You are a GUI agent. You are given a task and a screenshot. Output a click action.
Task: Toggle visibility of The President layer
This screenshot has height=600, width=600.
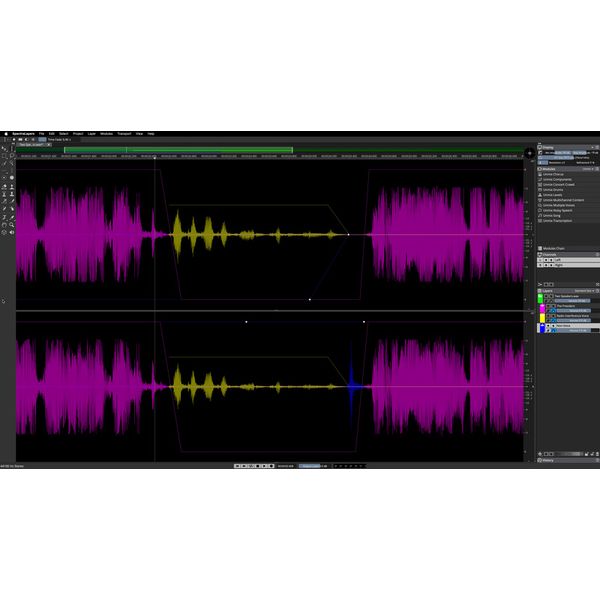tap(548, 306)
